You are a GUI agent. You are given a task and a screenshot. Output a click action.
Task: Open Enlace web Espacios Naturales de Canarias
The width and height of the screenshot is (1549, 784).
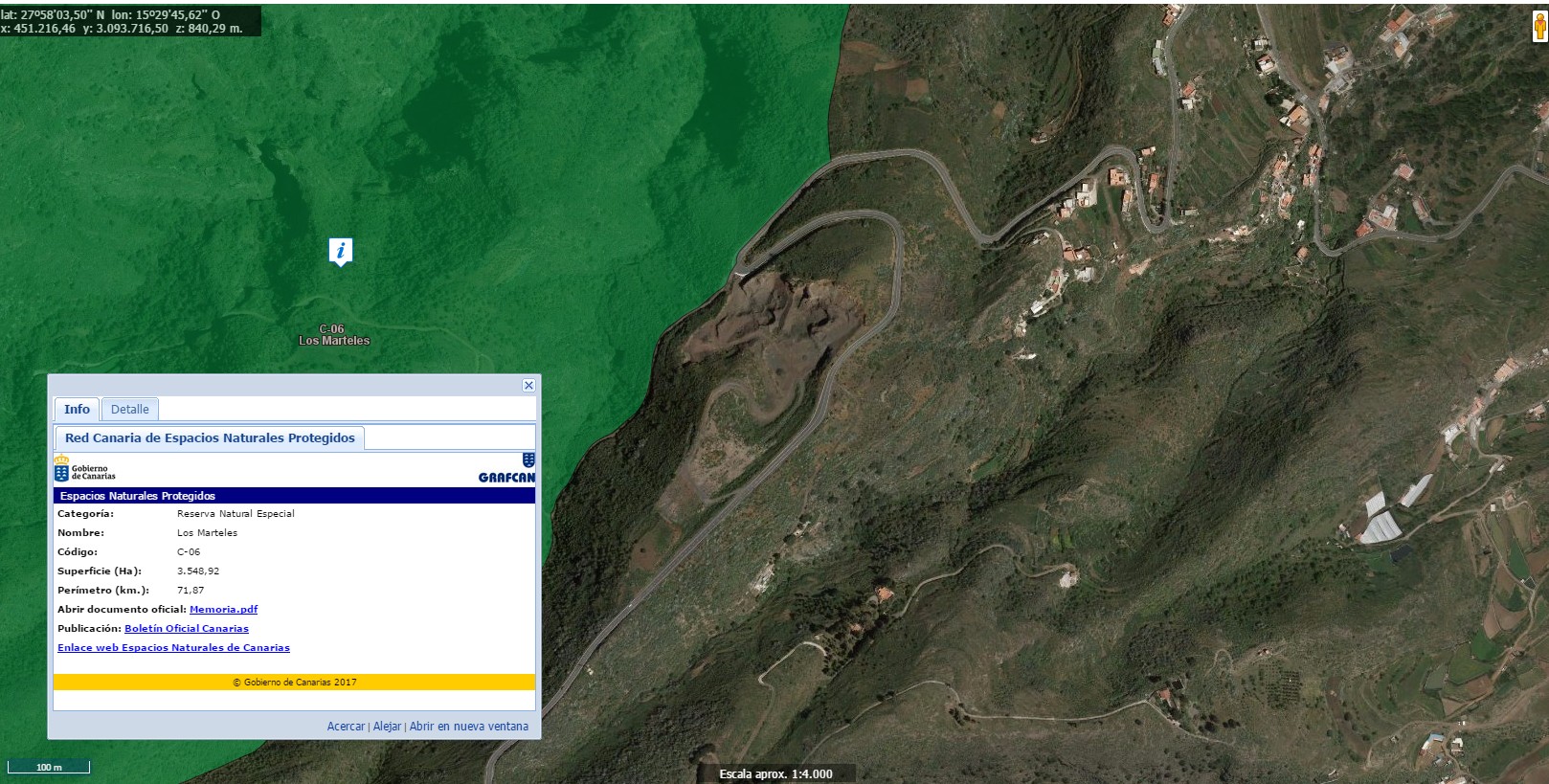click(173, 648)
